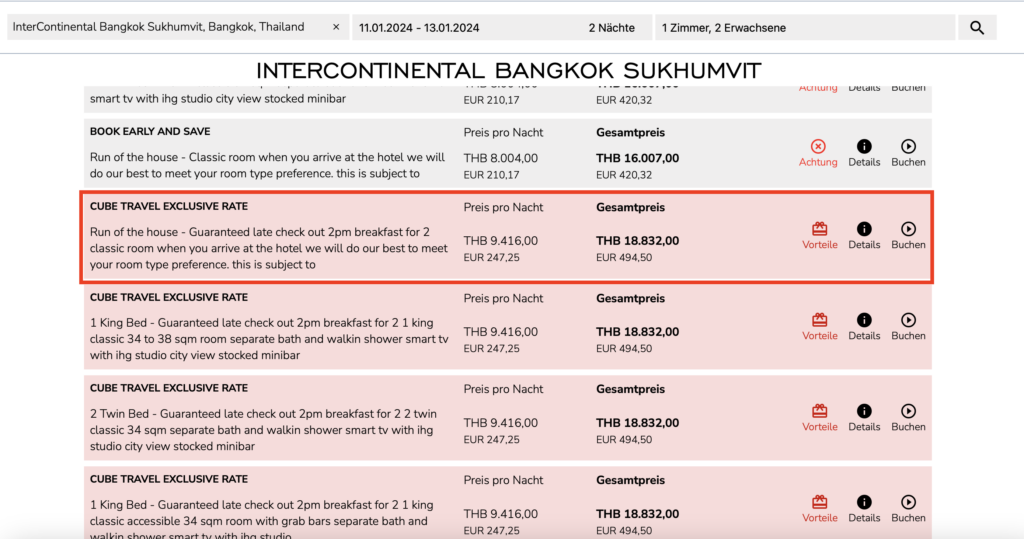Show Vorteile gift icon in highlighted row

pos(820,229)
